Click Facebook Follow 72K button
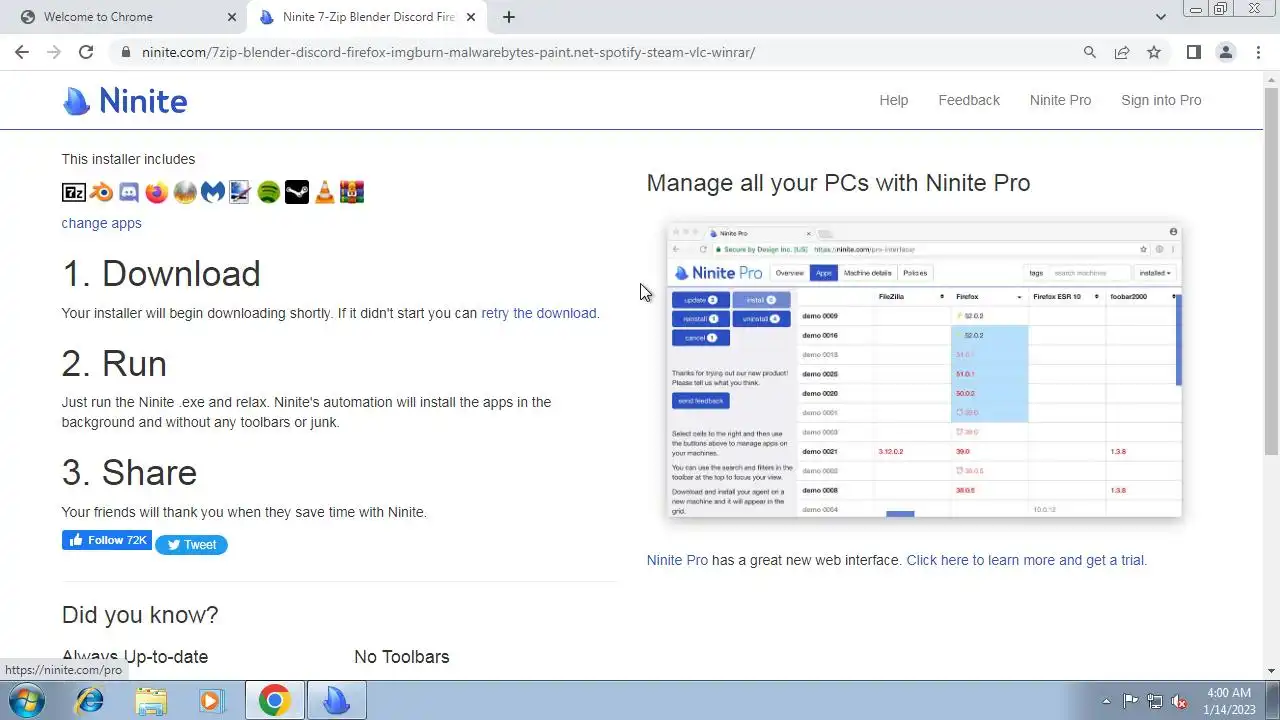Viewport: 1280px width, 720px height. point(107,540)
